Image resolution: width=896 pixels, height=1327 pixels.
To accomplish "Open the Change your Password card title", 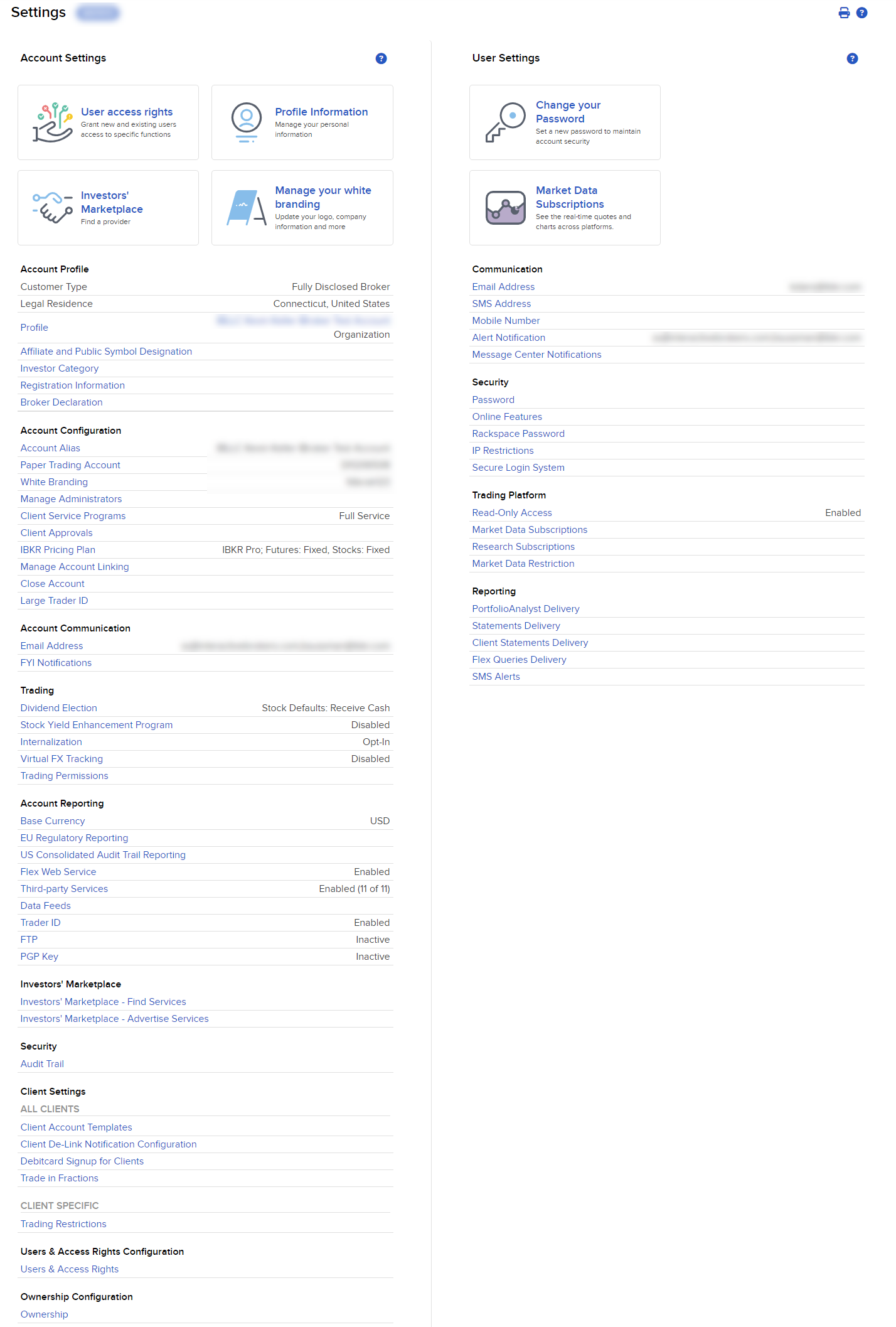I will pyautogui.click(x=568, y=112).
